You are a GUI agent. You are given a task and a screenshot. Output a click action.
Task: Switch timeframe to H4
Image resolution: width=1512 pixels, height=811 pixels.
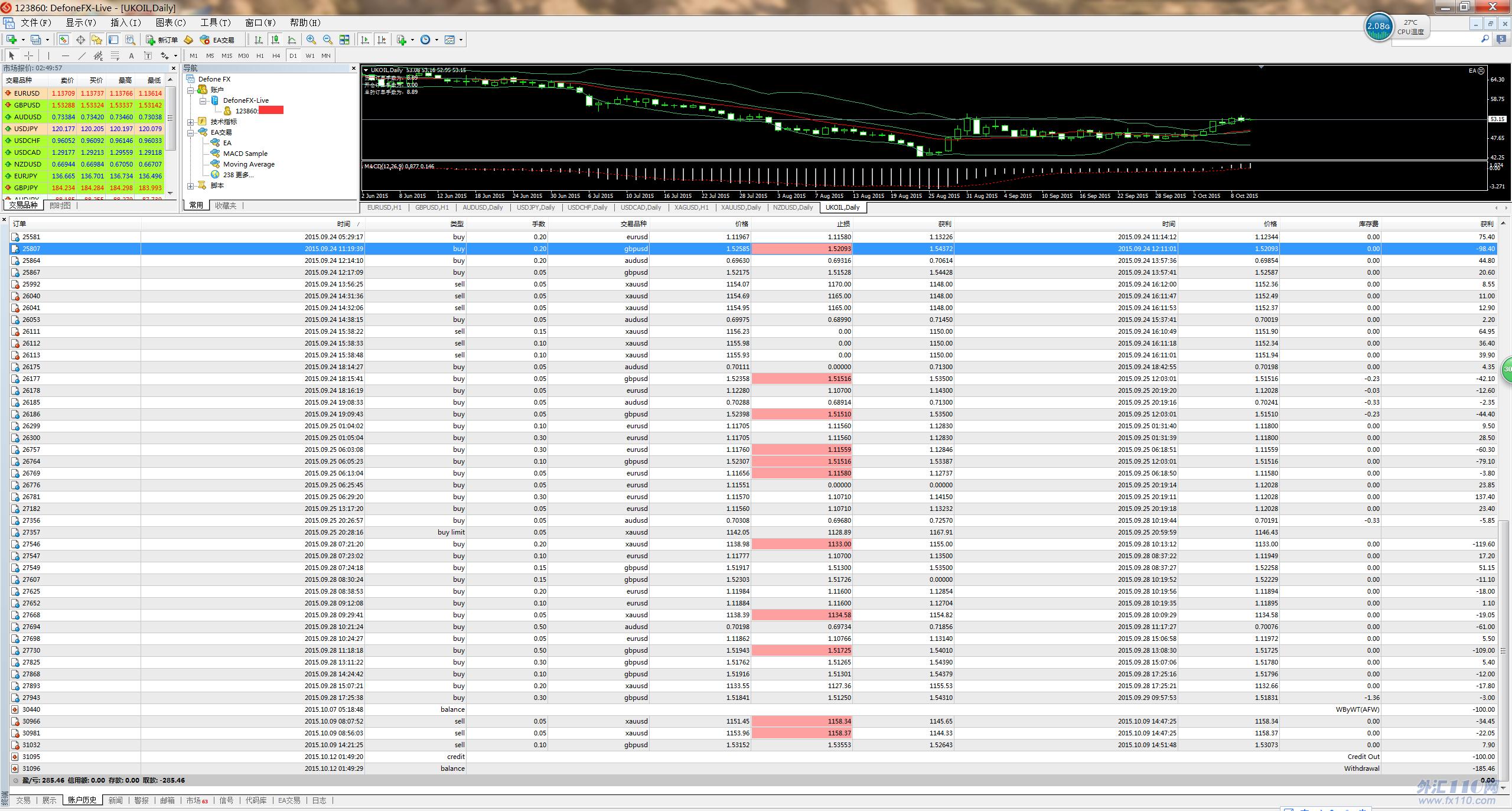(276, 56)
